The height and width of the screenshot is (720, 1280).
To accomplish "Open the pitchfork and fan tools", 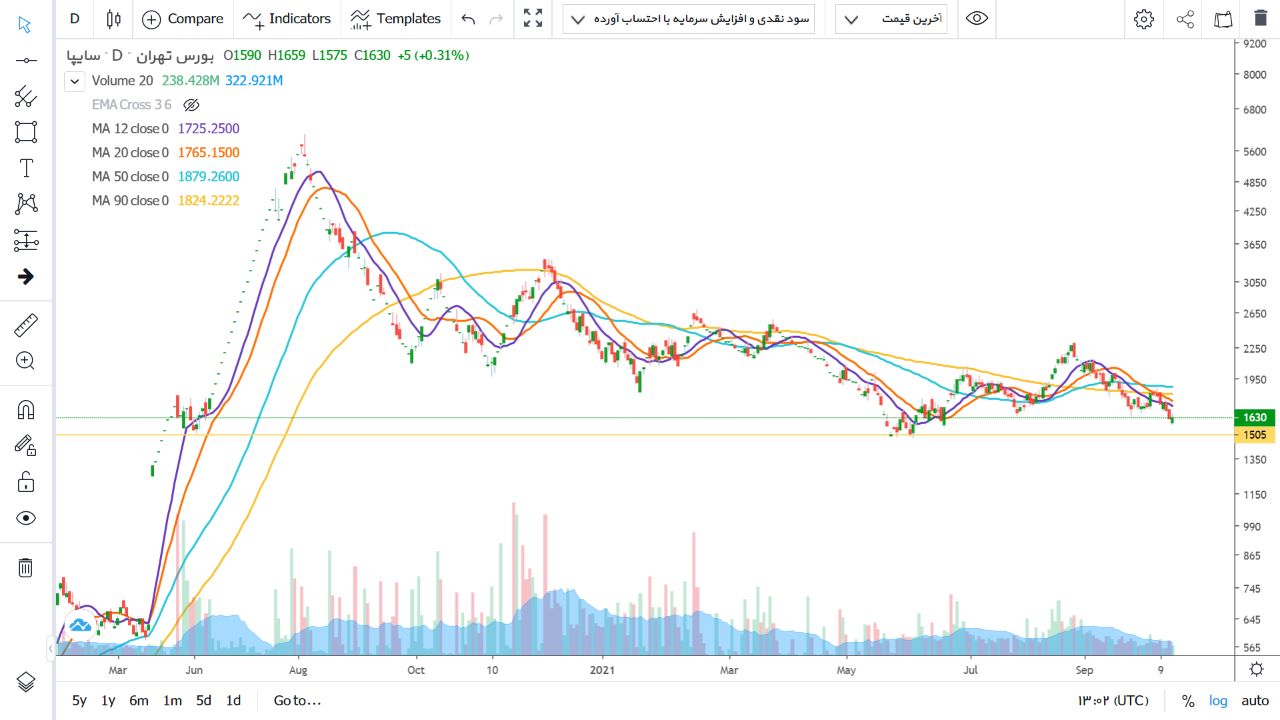I will coord(26,96).
